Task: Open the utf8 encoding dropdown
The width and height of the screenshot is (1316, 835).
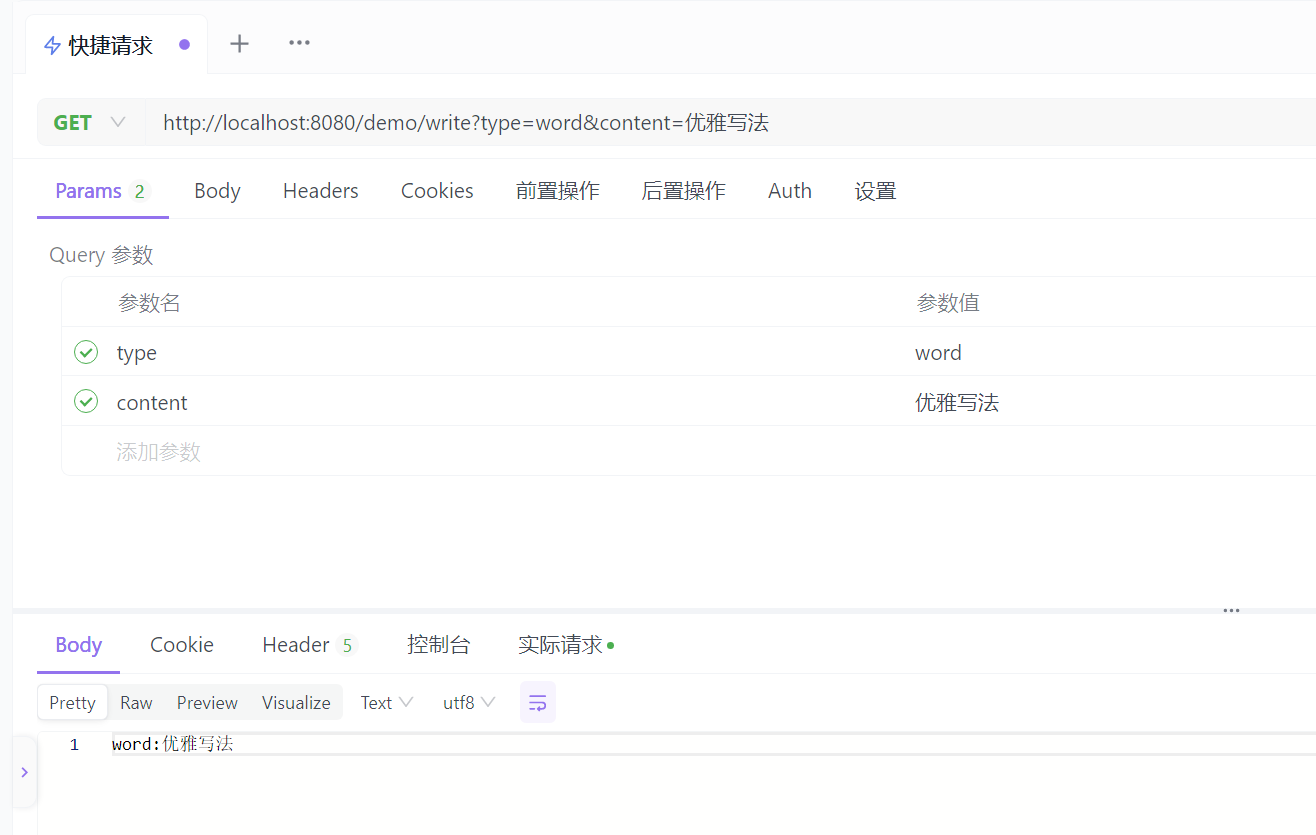Action: (x=469, y=702)
